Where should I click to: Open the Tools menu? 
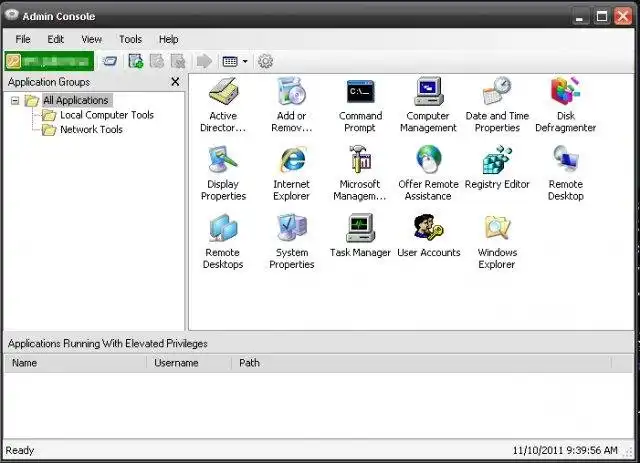point(130,39)
